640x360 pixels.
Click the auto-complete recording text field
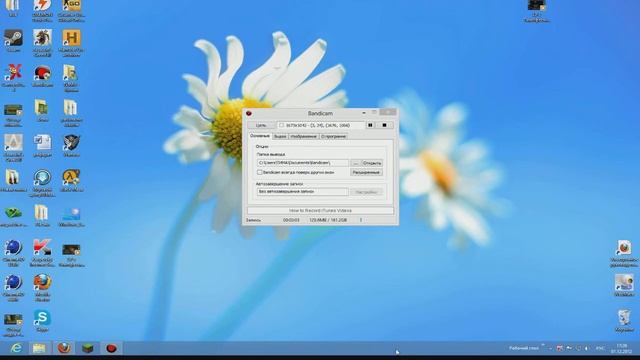pos(302,191)
